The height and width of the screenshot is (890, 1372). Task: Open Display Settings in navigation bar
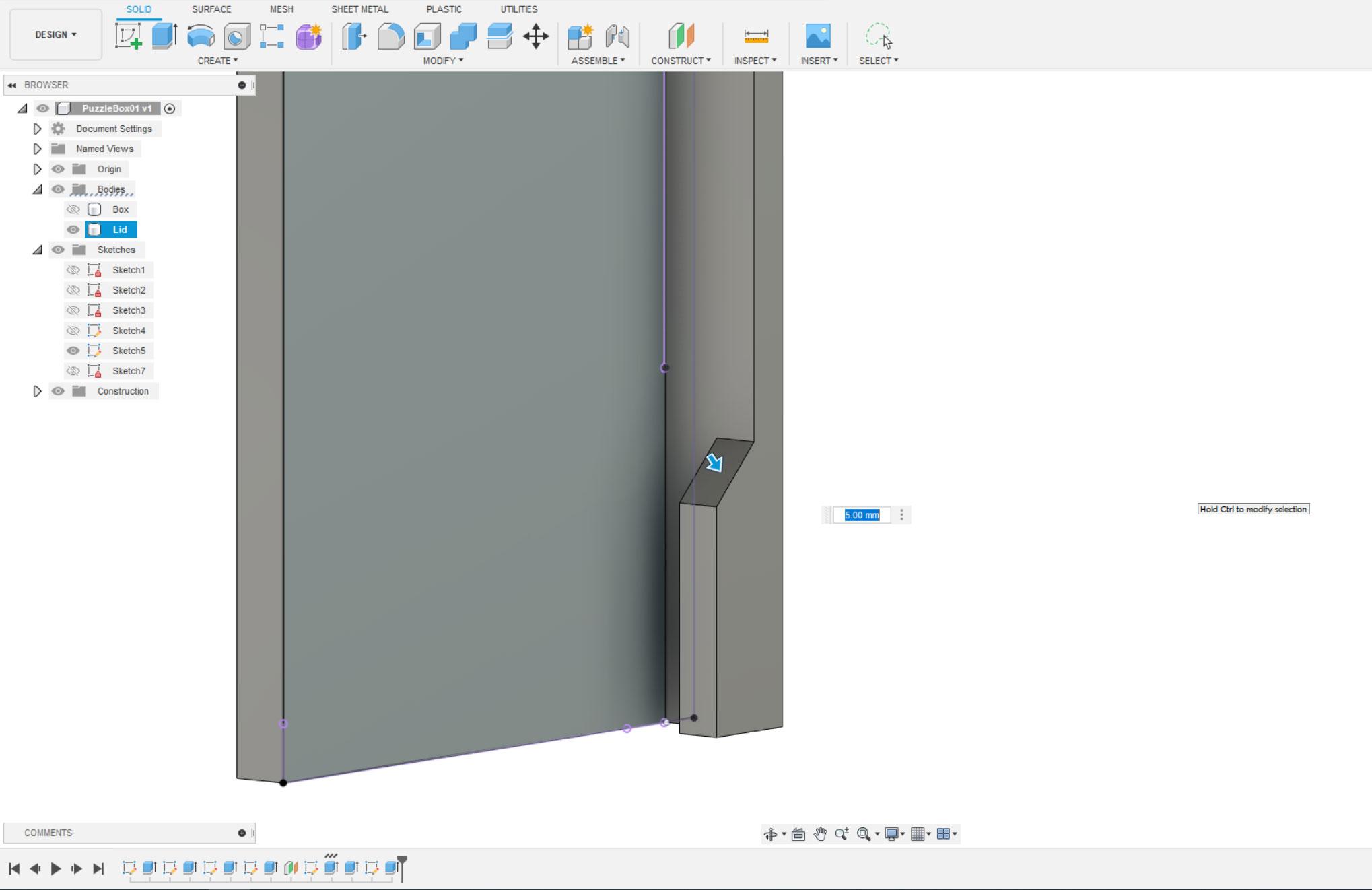click(x=891, y=834)
